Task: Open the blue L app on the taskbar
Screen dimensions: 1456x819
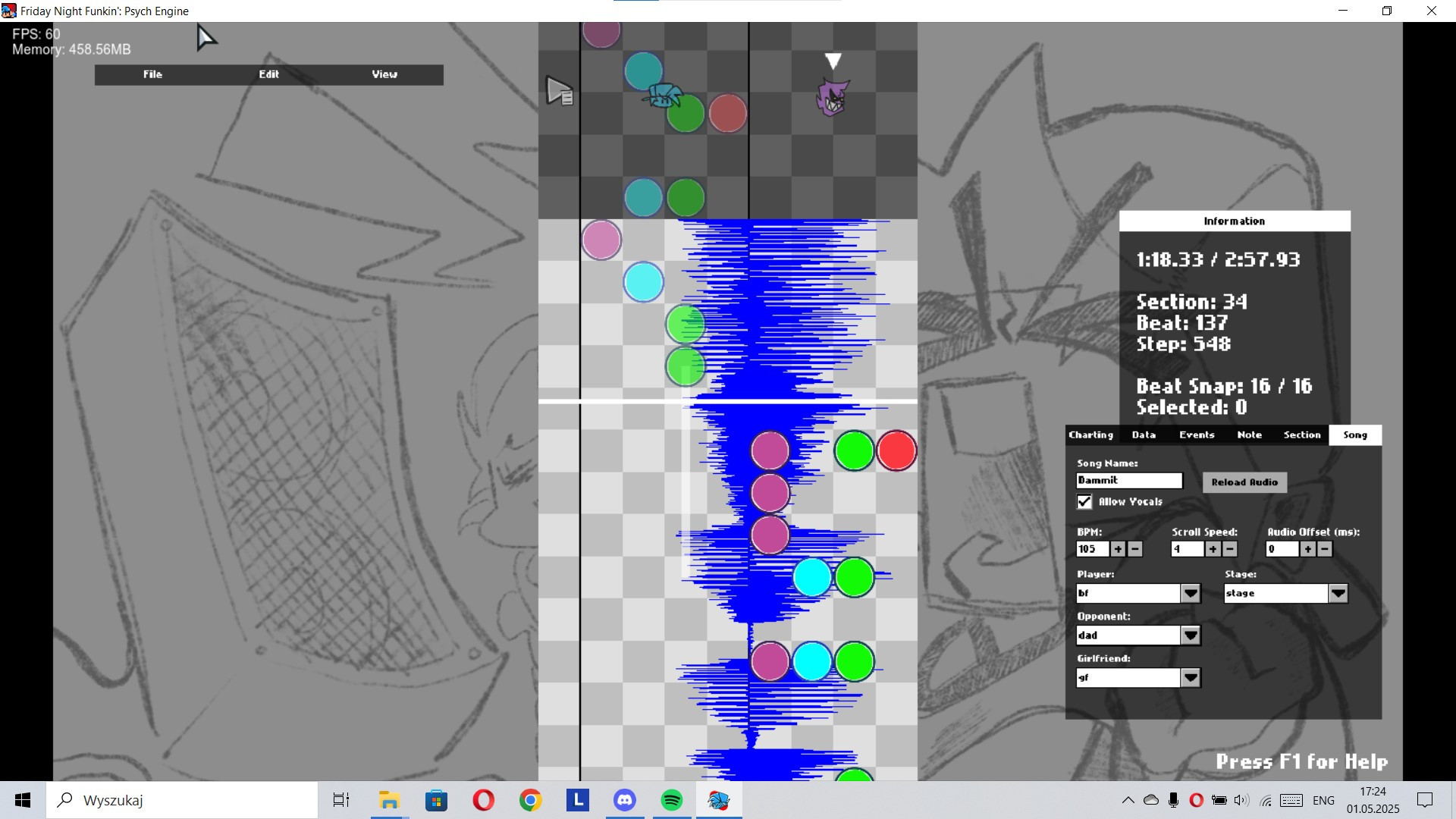Action: (578, 800)
